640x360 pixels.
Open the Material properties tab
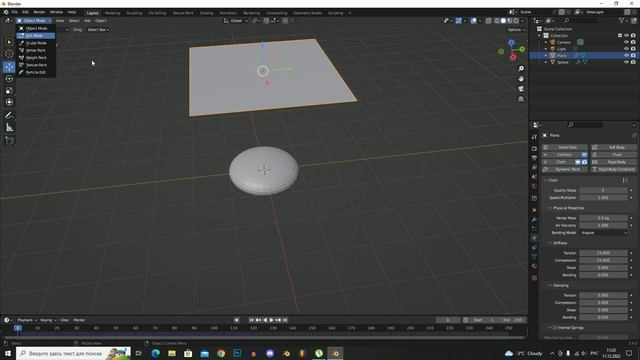pos(534,266)
